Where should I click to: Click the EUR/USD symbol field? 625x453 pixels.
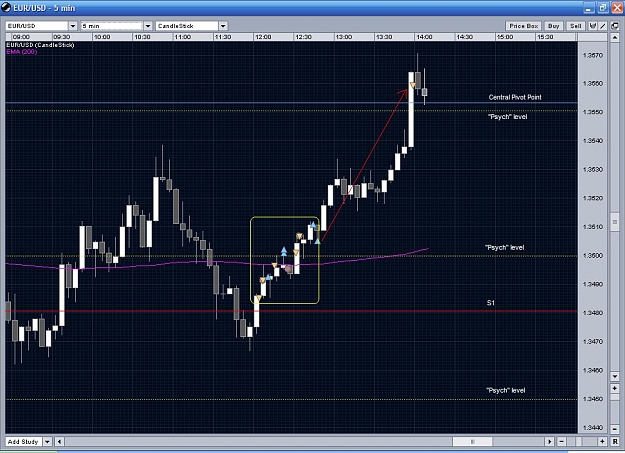click(37, 26)
